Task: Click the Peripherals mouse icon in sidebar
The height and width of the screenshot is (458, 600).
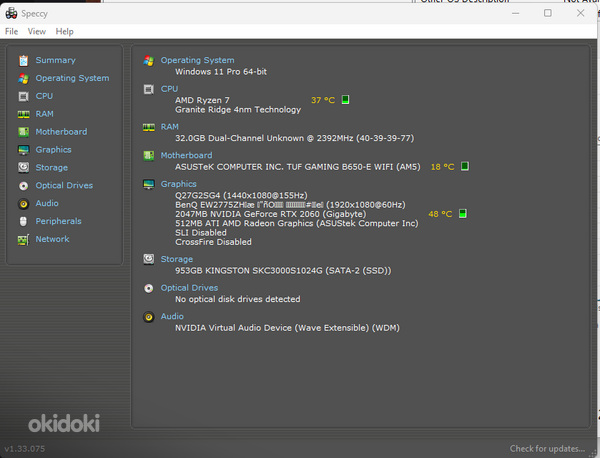Action: [x=23, y=221]
